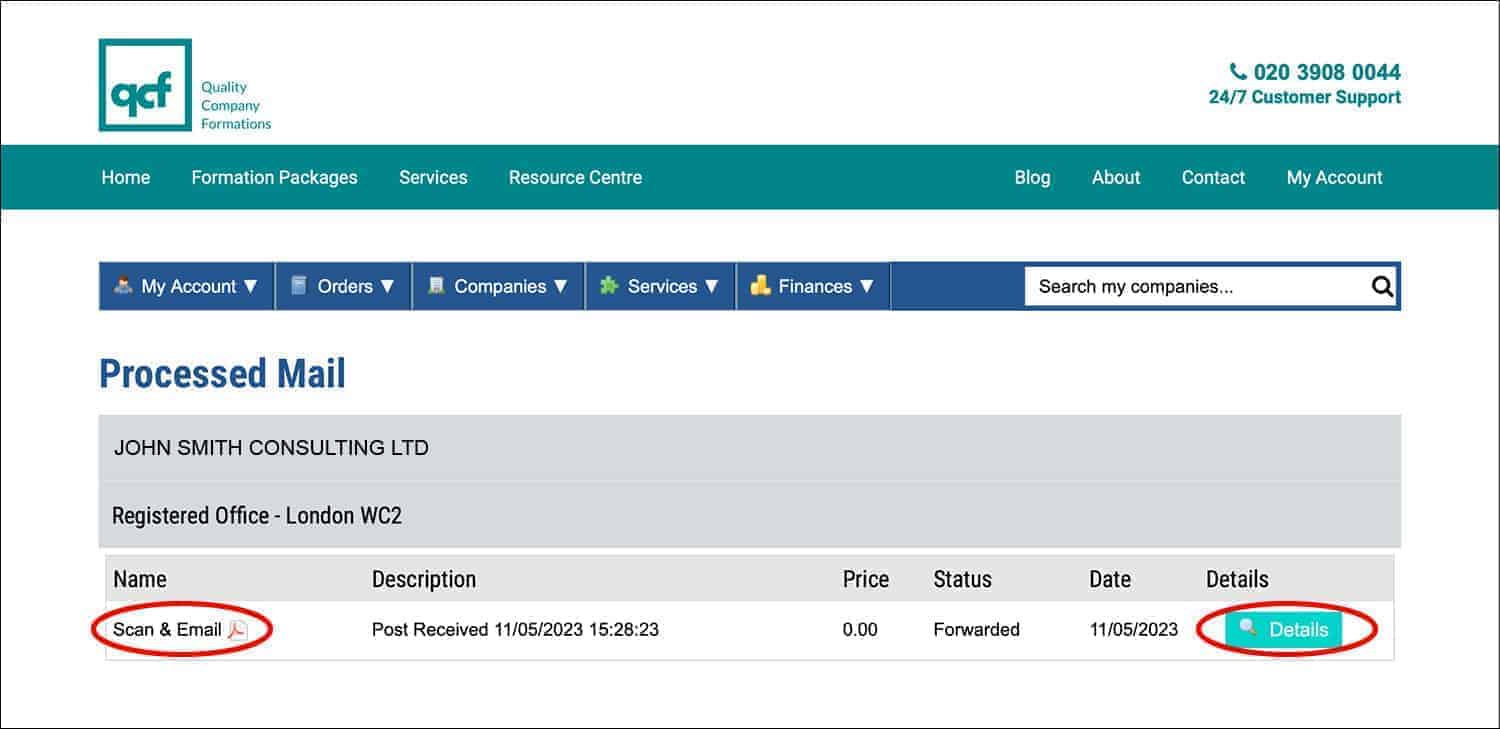
Task: Click the search magnifier icon
Action: [x=1381, y=286]
